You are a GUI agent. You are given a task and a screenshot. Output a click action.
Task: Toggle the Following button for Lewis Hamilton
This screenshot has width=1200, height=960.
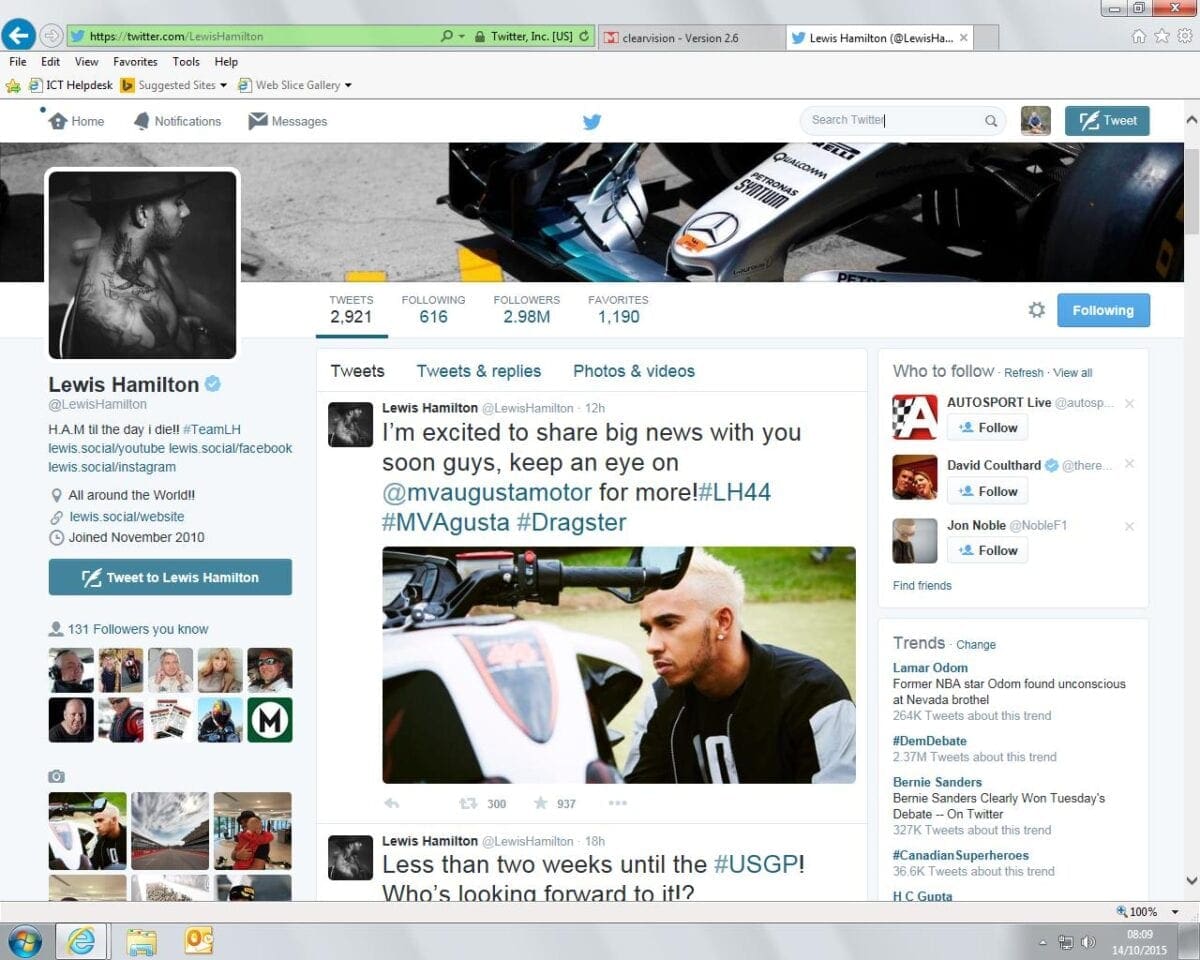point(1103,310)
